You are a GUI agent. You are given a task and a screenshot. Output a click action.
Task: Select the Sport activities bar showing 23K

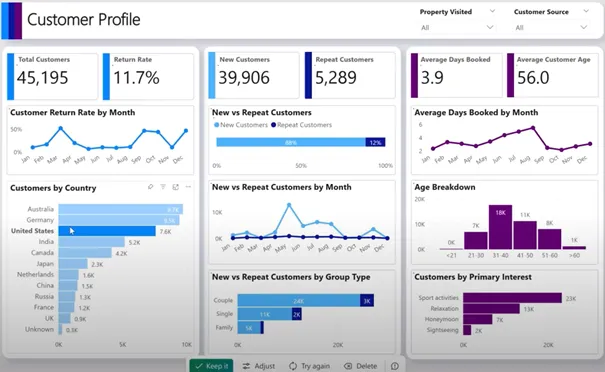coord(512,298)
